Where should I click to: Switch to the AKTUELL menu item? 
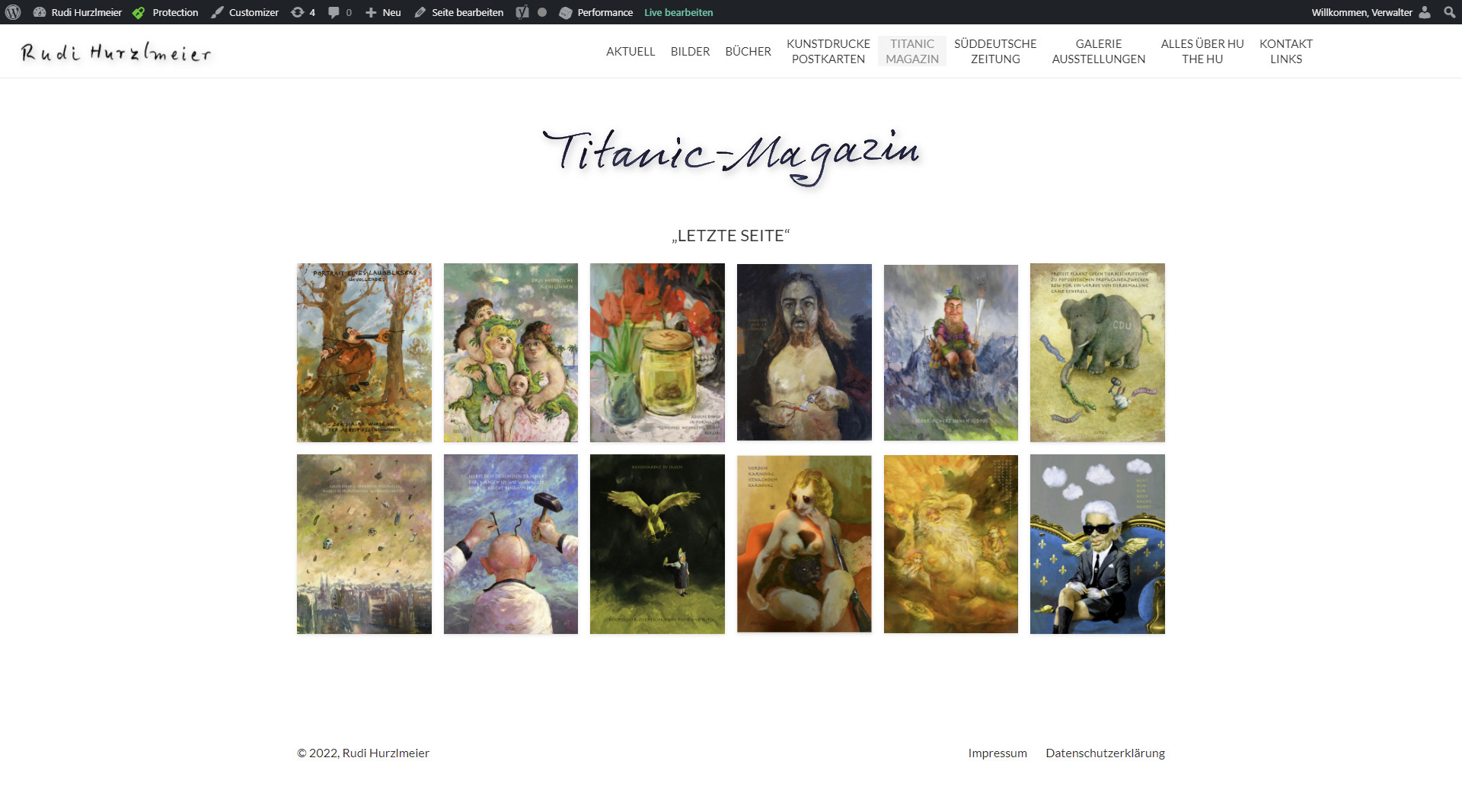click(x=630, y=51)
